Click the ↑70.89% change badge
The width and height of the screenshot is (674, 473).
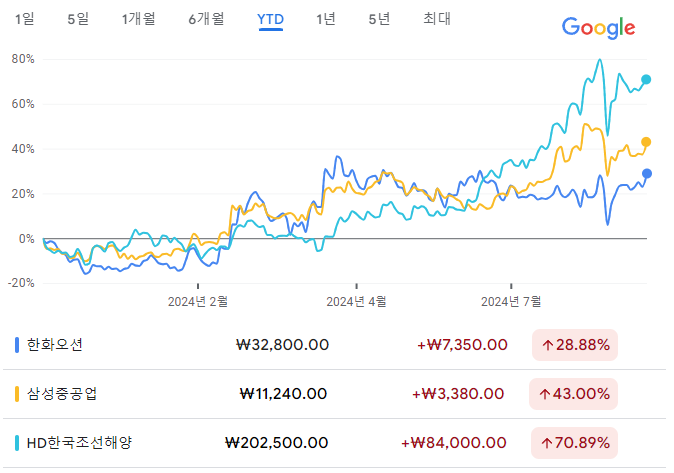[x=574, y=443]
